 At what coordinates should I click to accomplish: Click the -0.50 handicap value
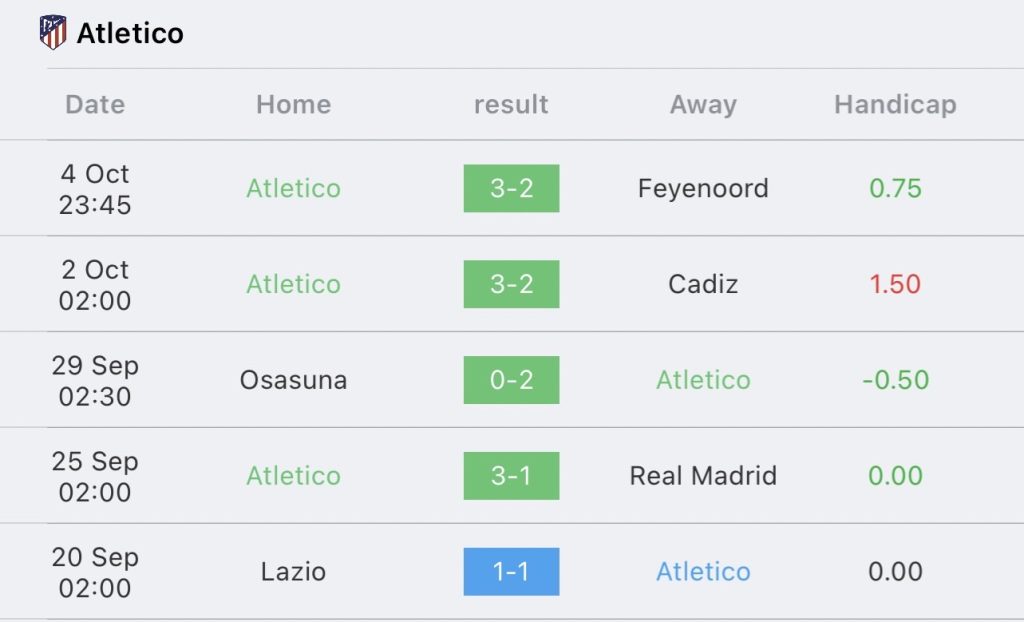tap(895, 380)
